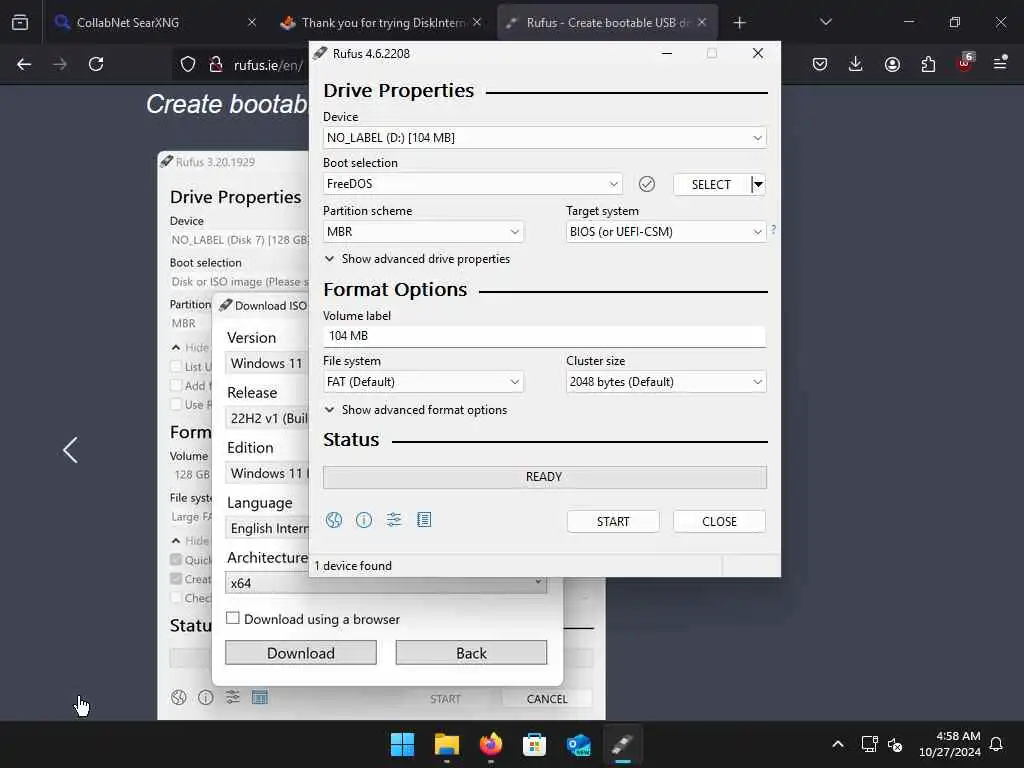The height and width of the screenshot is (768, 1024).
Task: Expand Show advanced drive properties
Action: (417, 259)
